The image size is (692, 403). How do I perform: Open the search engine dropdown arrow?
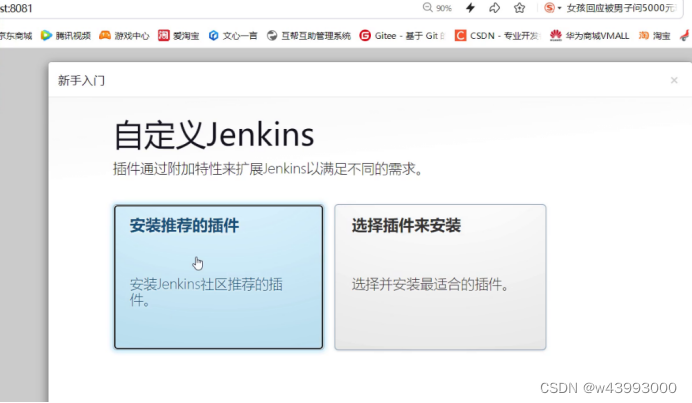click(x=559, y=8)
